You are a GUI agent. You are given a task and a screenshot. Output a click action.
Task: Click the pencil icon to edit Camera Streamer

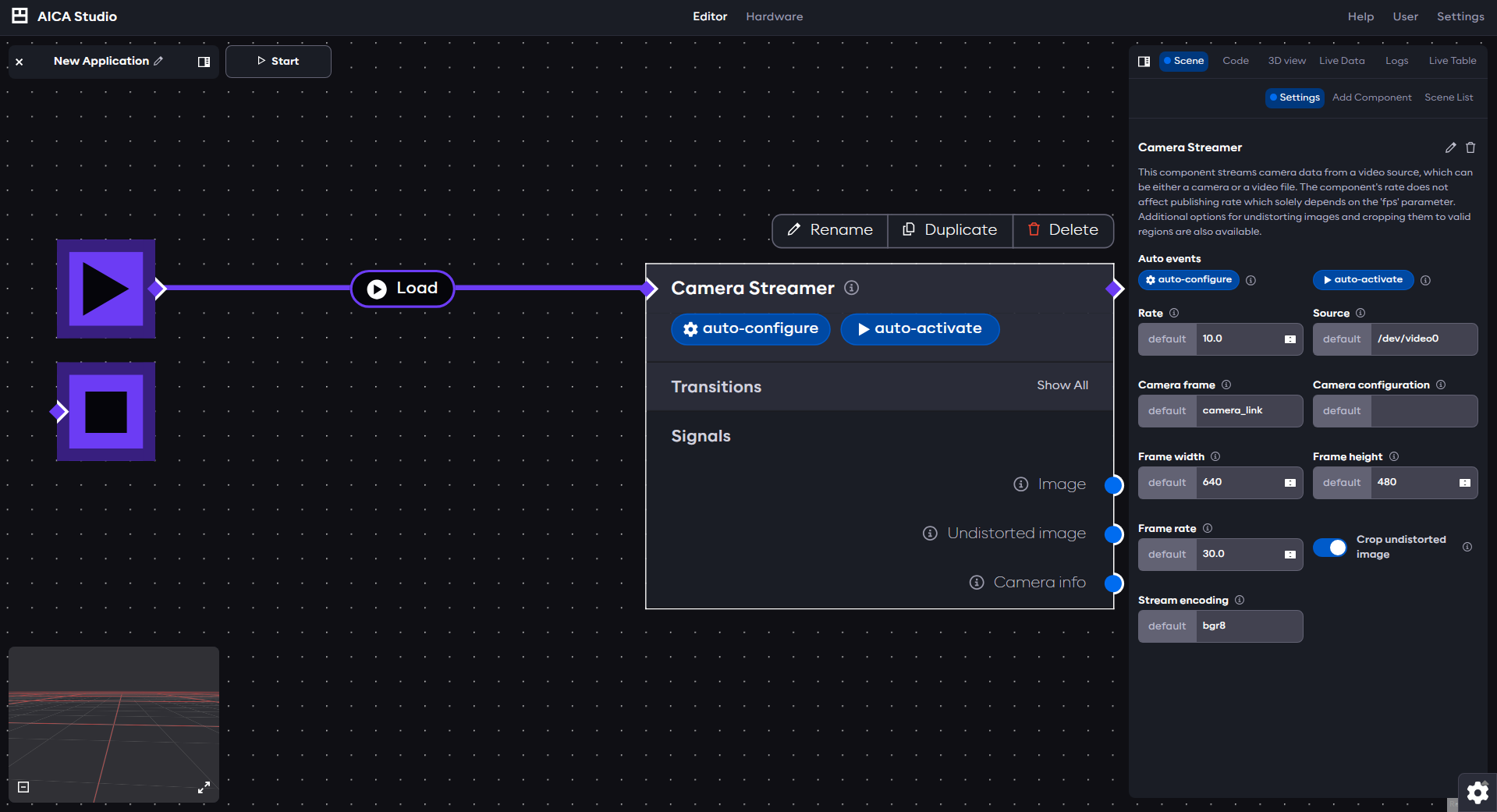tap(1451, 147)
